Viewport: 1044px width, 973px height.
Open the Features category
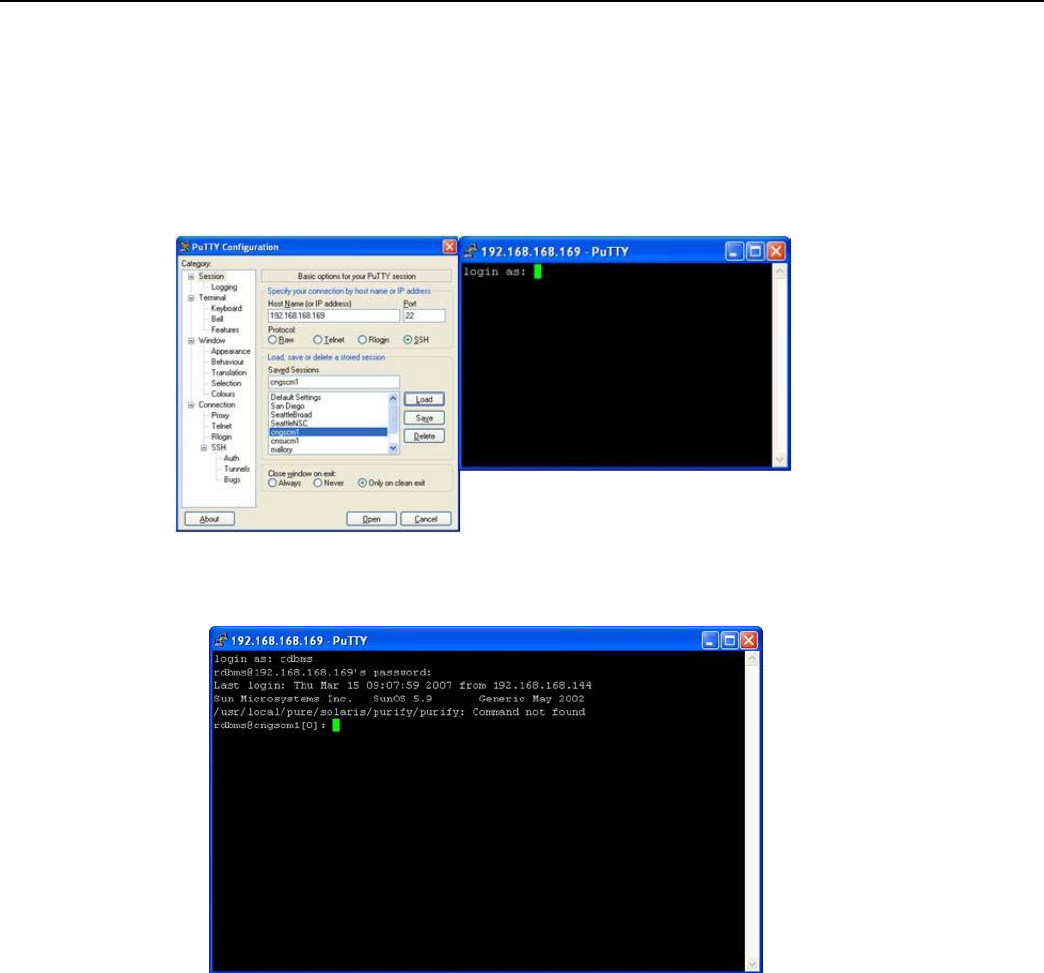[x=225, y=330]
